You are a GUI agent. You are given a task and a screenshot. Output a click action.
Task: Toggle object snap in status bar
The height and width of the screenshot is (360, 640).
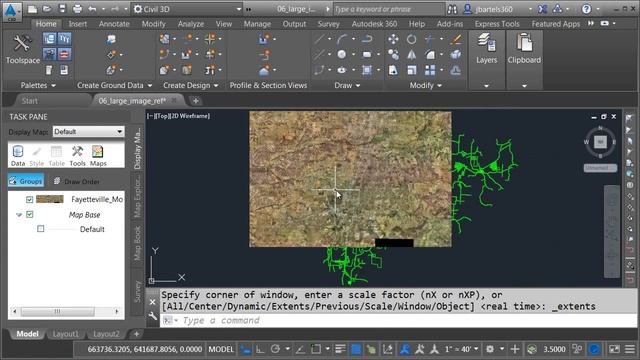click(316, 349)
